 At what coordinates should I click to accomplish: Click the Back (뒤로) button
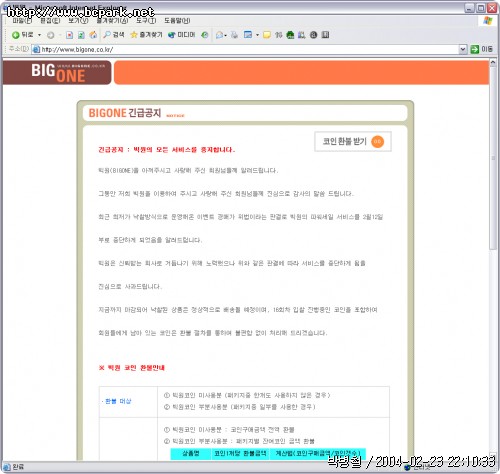[22, 35]
